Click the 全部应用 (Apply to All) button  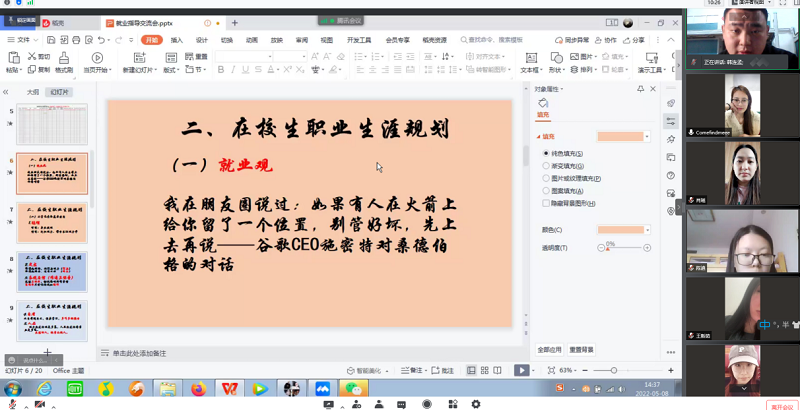[x=549, y=350]
